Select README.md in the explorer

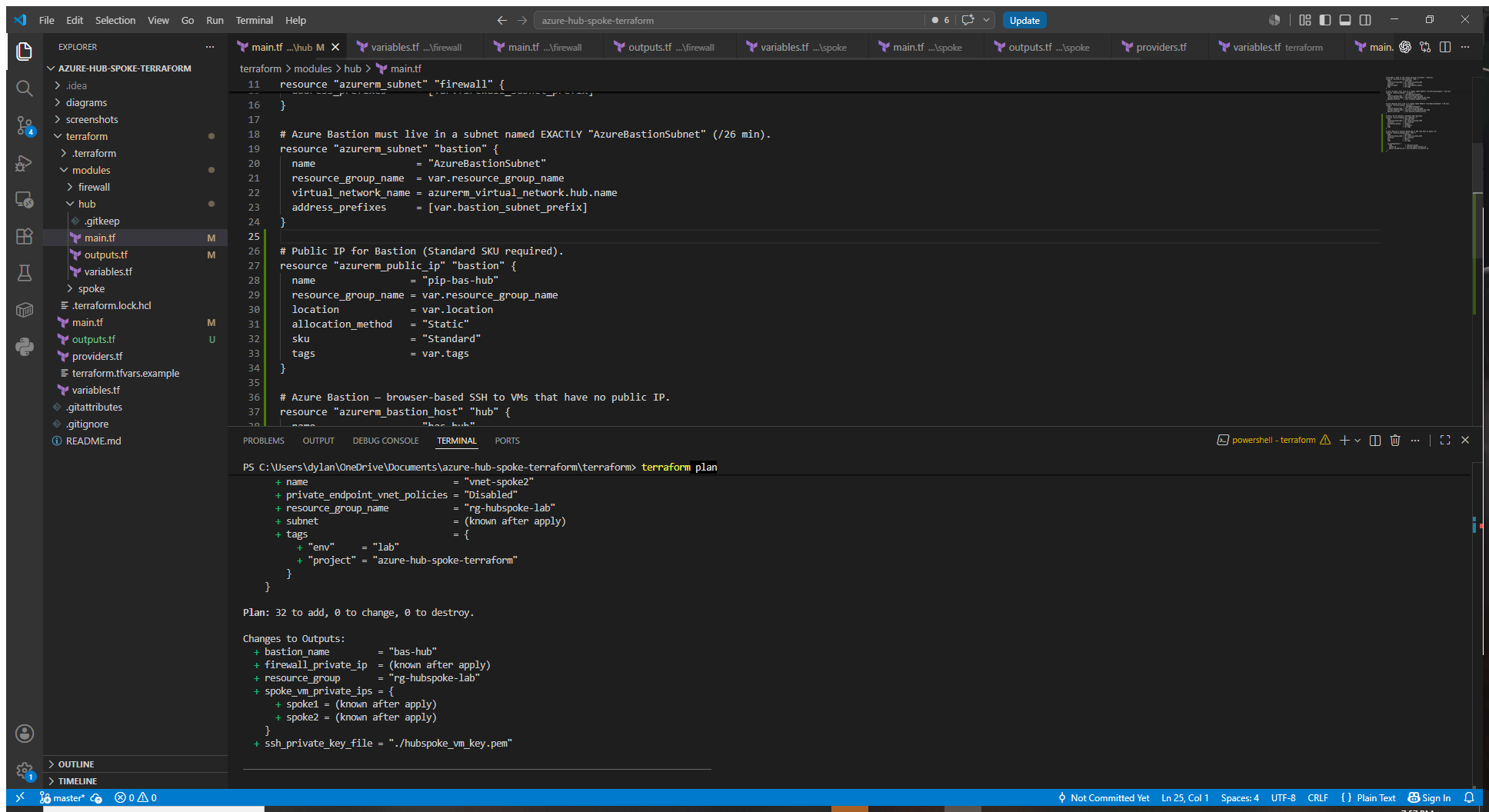[x=93, y=441]
